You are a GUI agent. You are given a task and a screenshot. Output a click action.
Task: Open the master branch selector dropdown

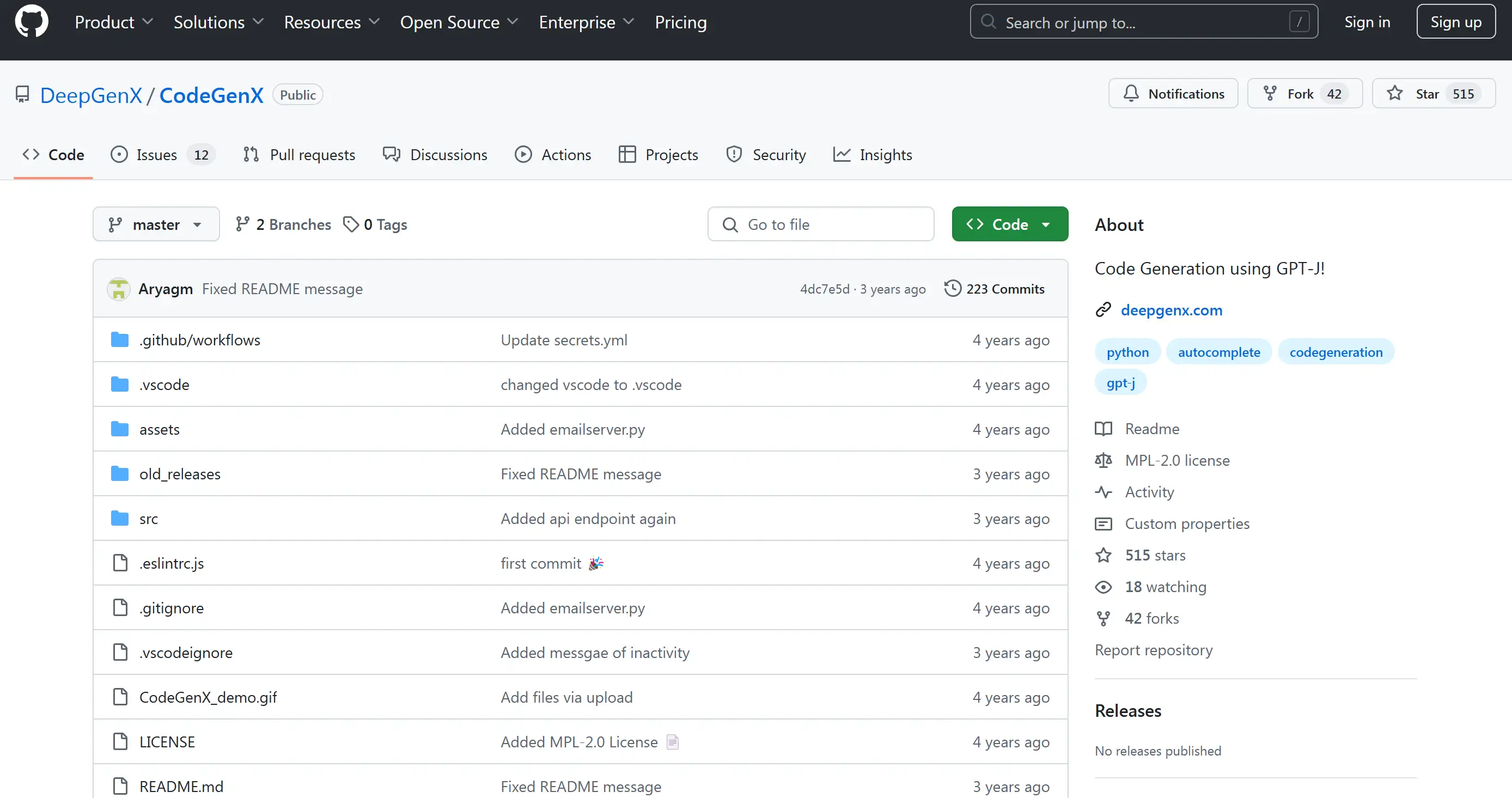click(x=156, y=224)
